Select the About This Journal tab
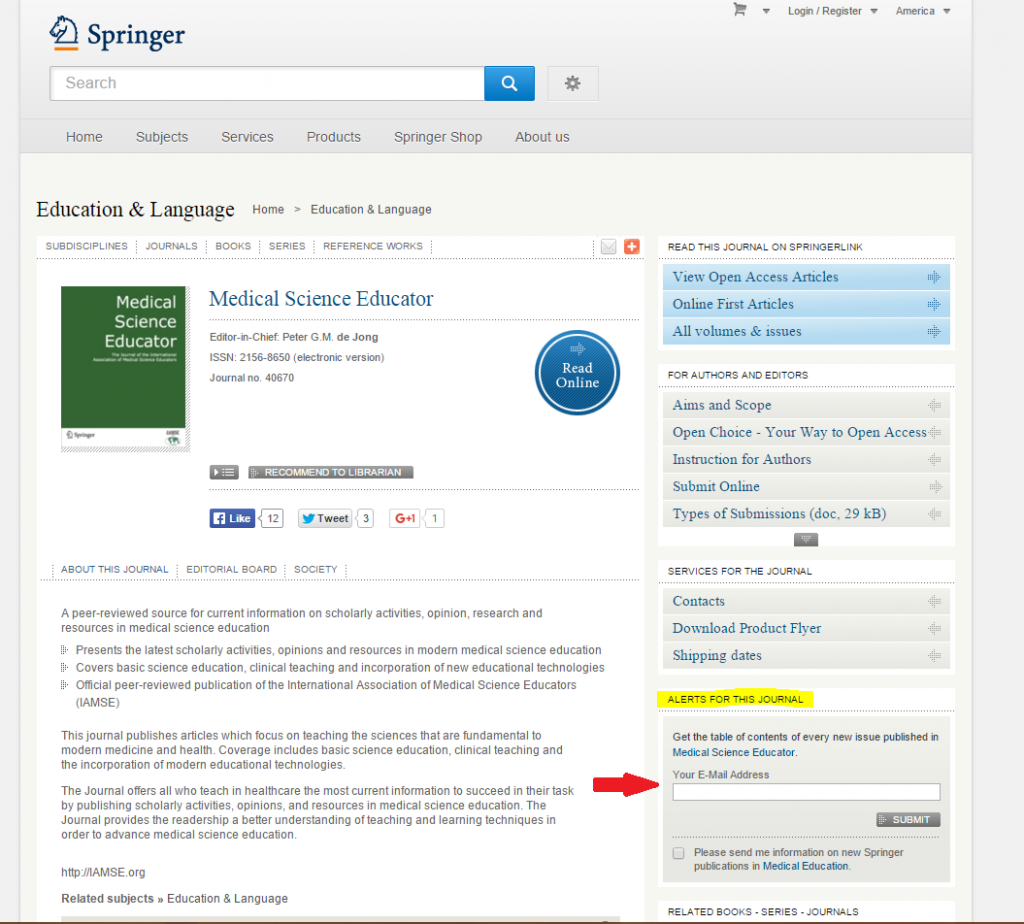 114,569
